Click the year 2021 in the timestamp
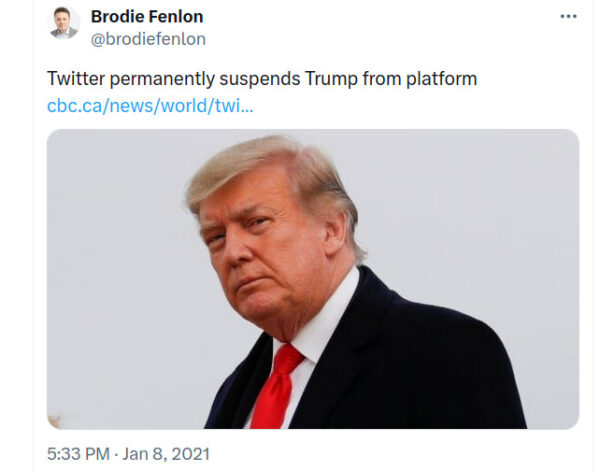 coord(191,454)
